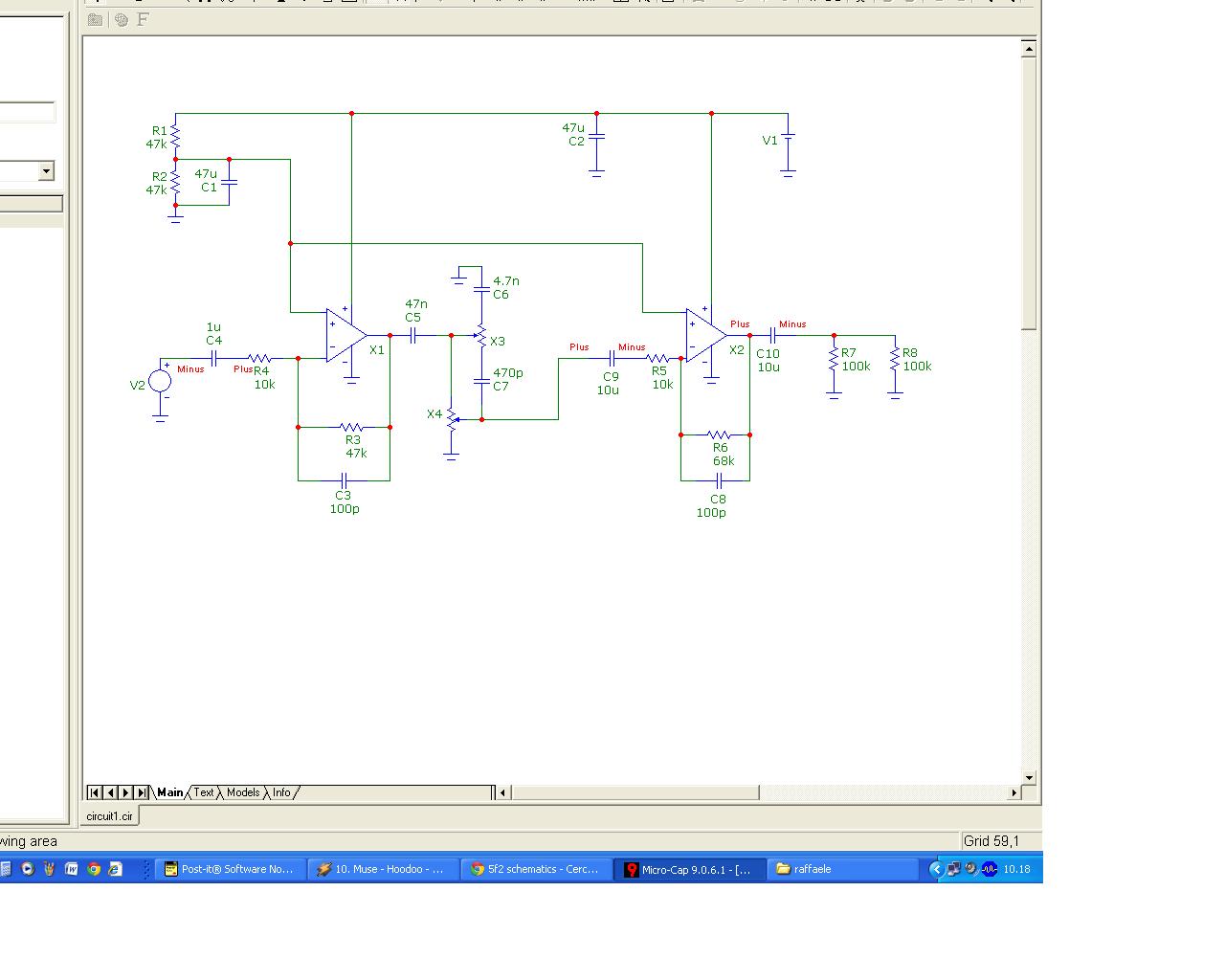The width and height of the screenshot is (1225, 980).
Task: Select the V2 signal source symbol
Action: tap(160, 382)
